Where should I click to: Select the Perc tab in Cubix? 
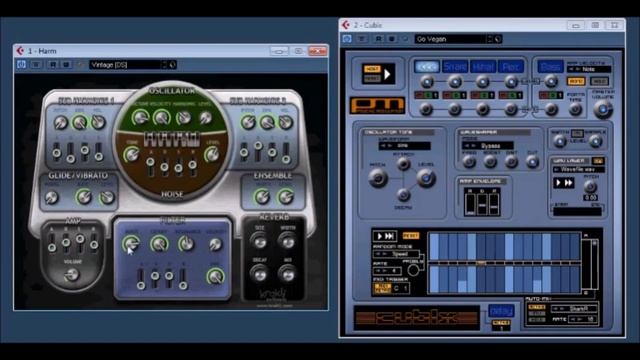tap(511, 66)
